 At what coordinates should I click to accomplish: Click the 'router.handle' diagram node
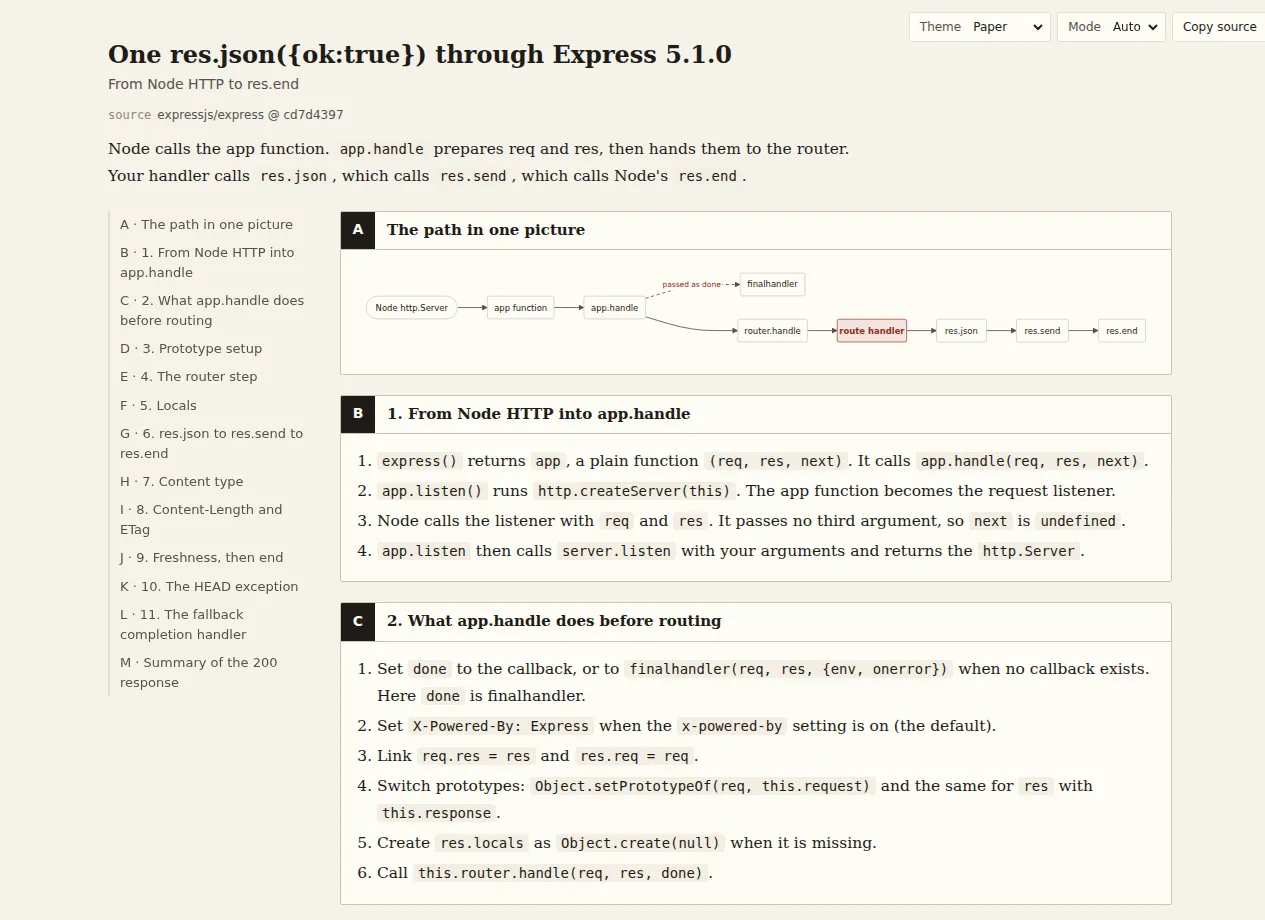tap(772, 331)
